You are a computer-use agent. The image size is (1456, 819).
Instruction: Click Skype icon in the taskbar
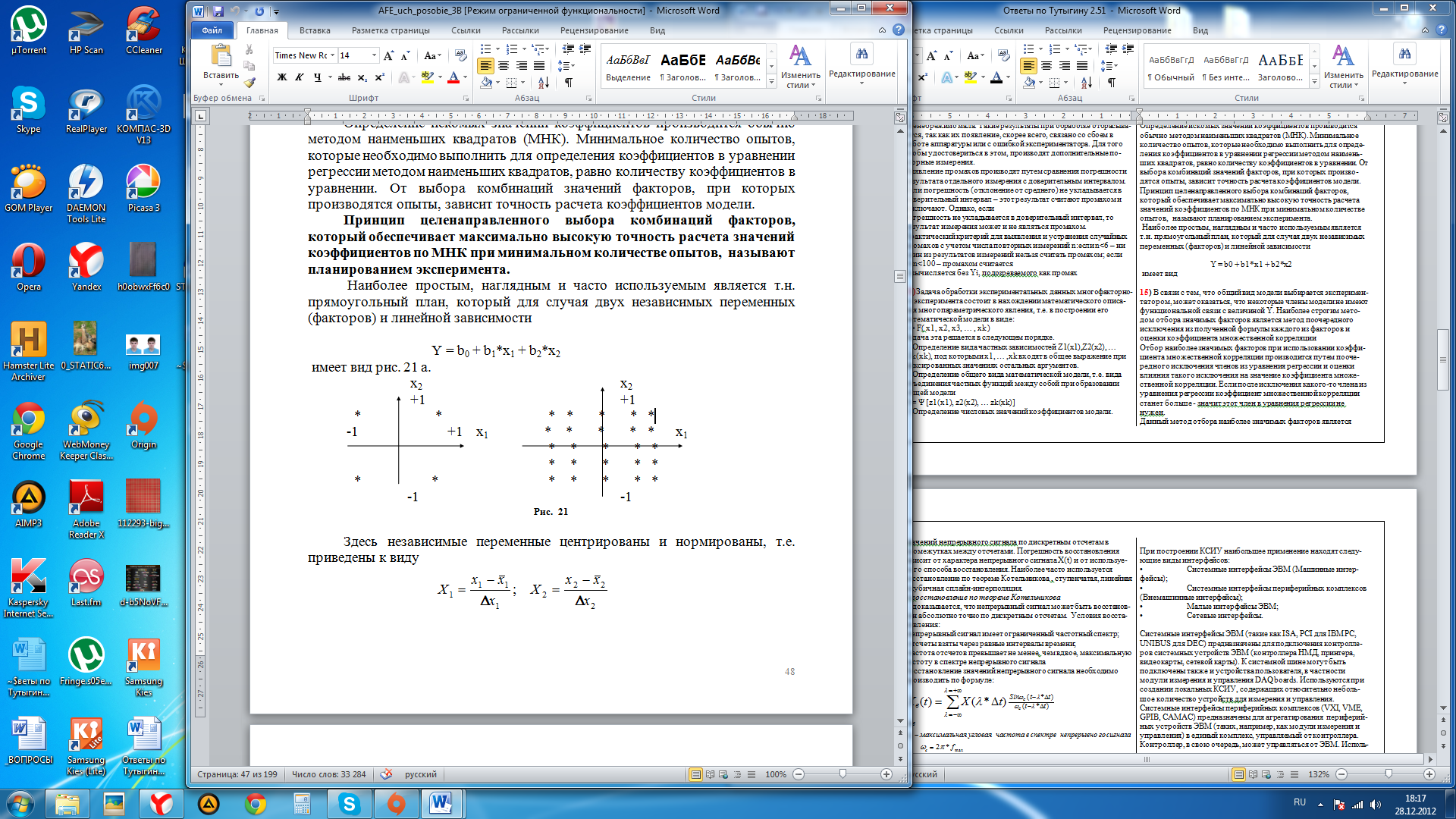[x=349, y=803]
